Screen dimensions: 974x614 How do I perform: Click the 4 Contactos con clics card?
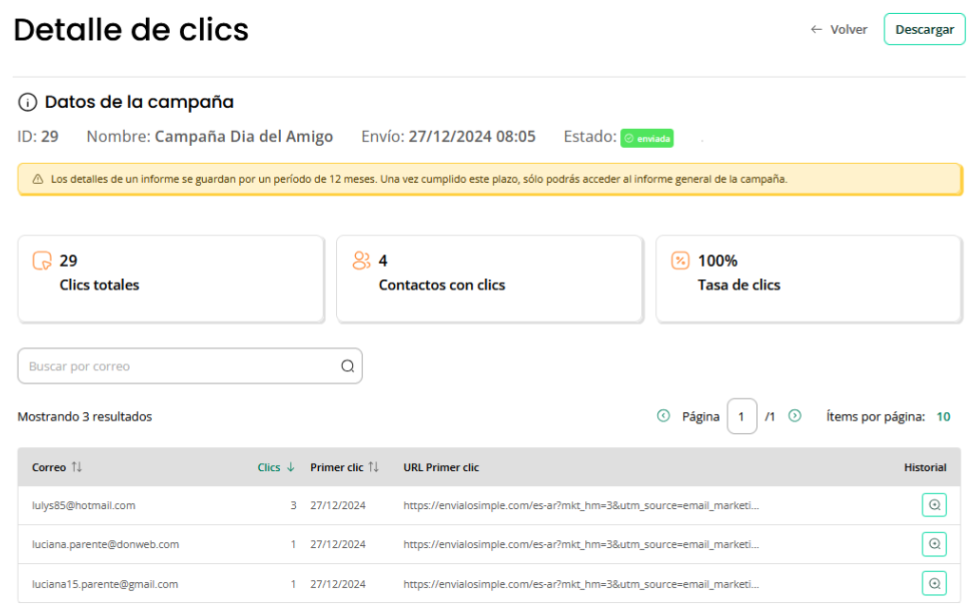pyautogui.click(x=489, y=278)
